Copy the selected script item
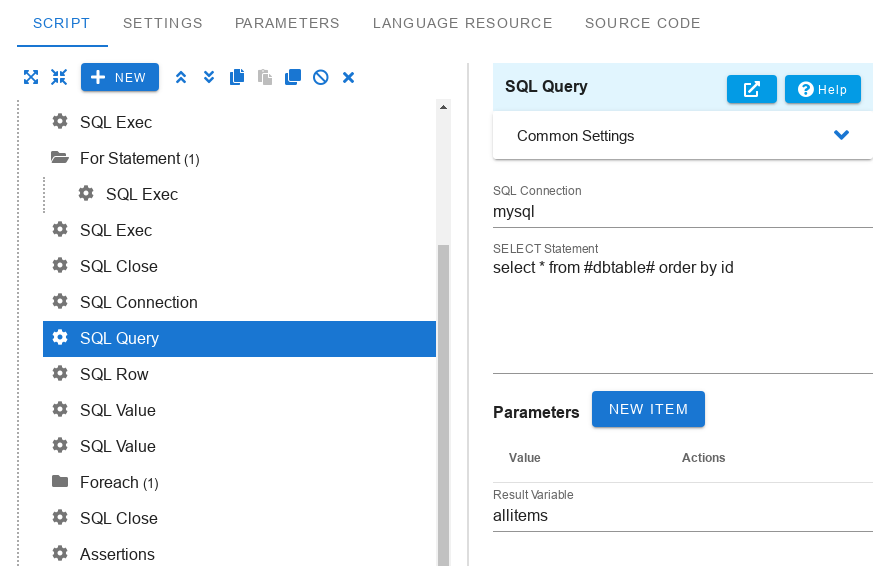Screen dimensions: 888x566 tap(237, 77)
